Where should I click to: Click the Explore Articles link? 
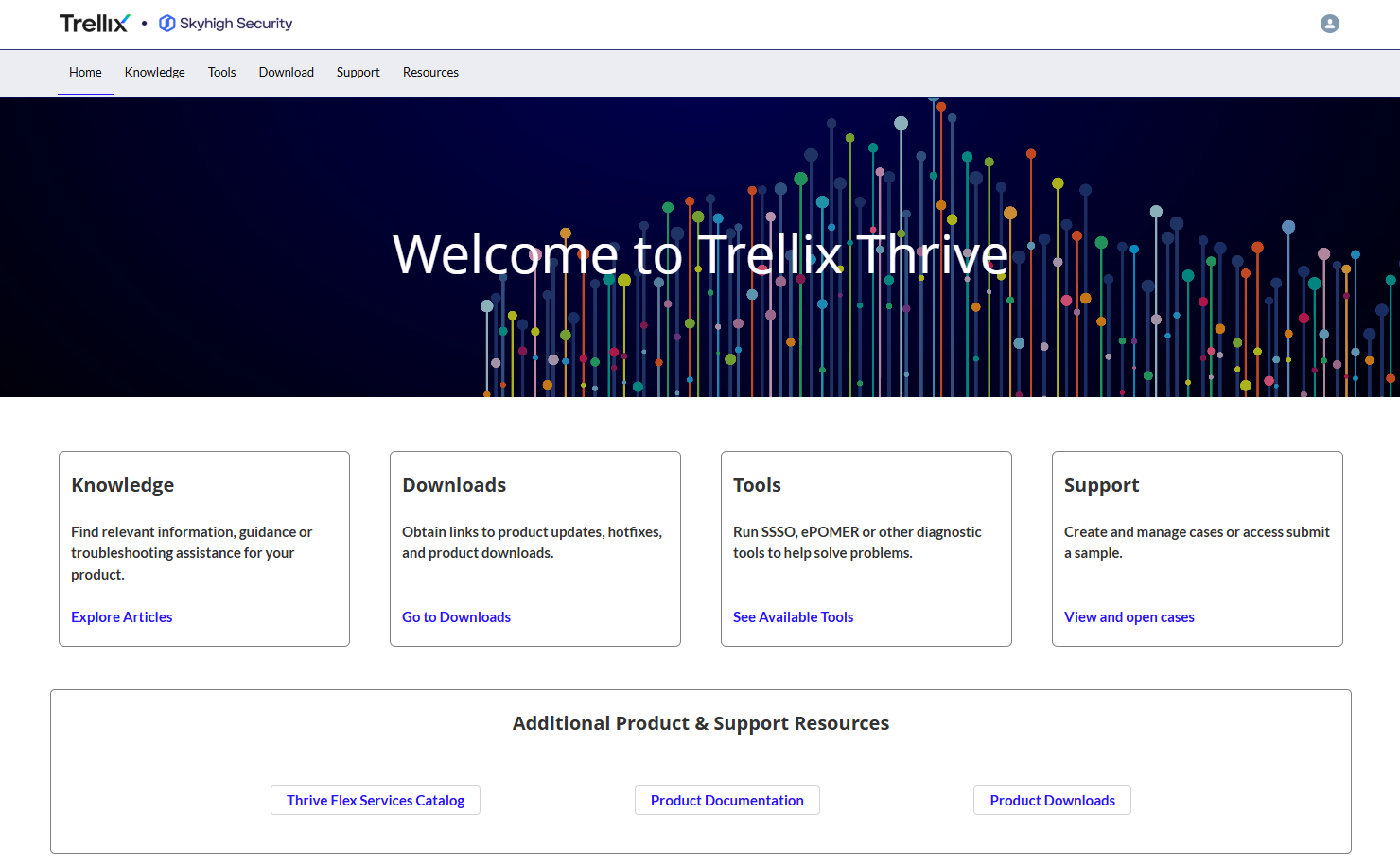(x=121, y=616)
